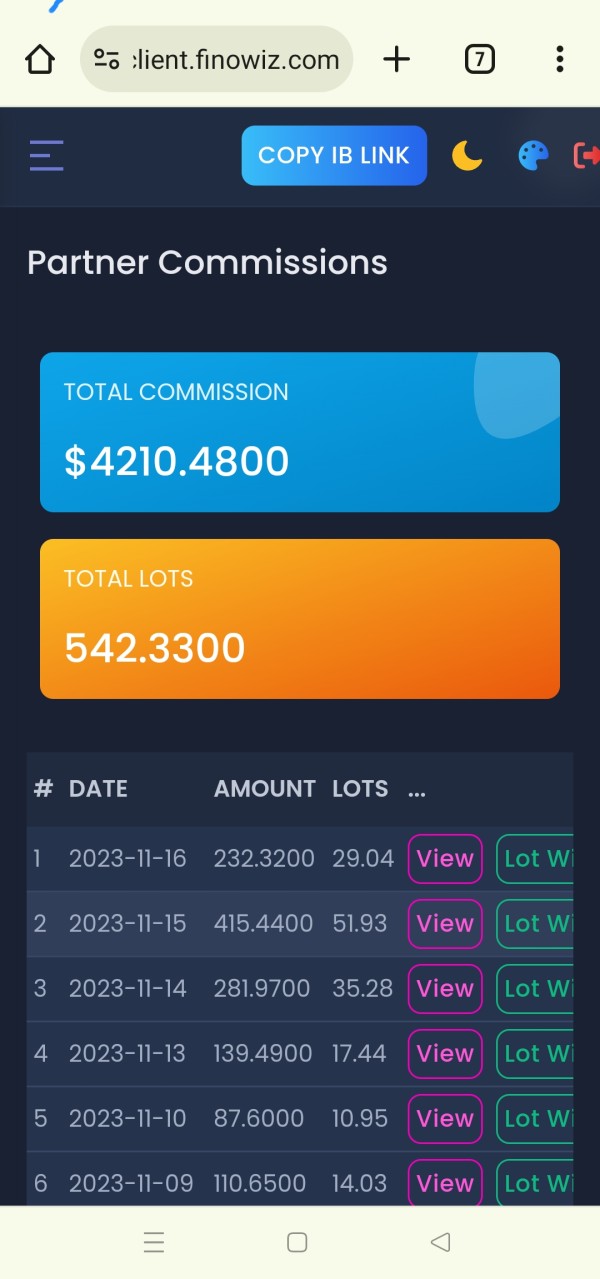Tap Android recent apps menu button
This screenshot has width=600, height=1279.
(154, 1243)
